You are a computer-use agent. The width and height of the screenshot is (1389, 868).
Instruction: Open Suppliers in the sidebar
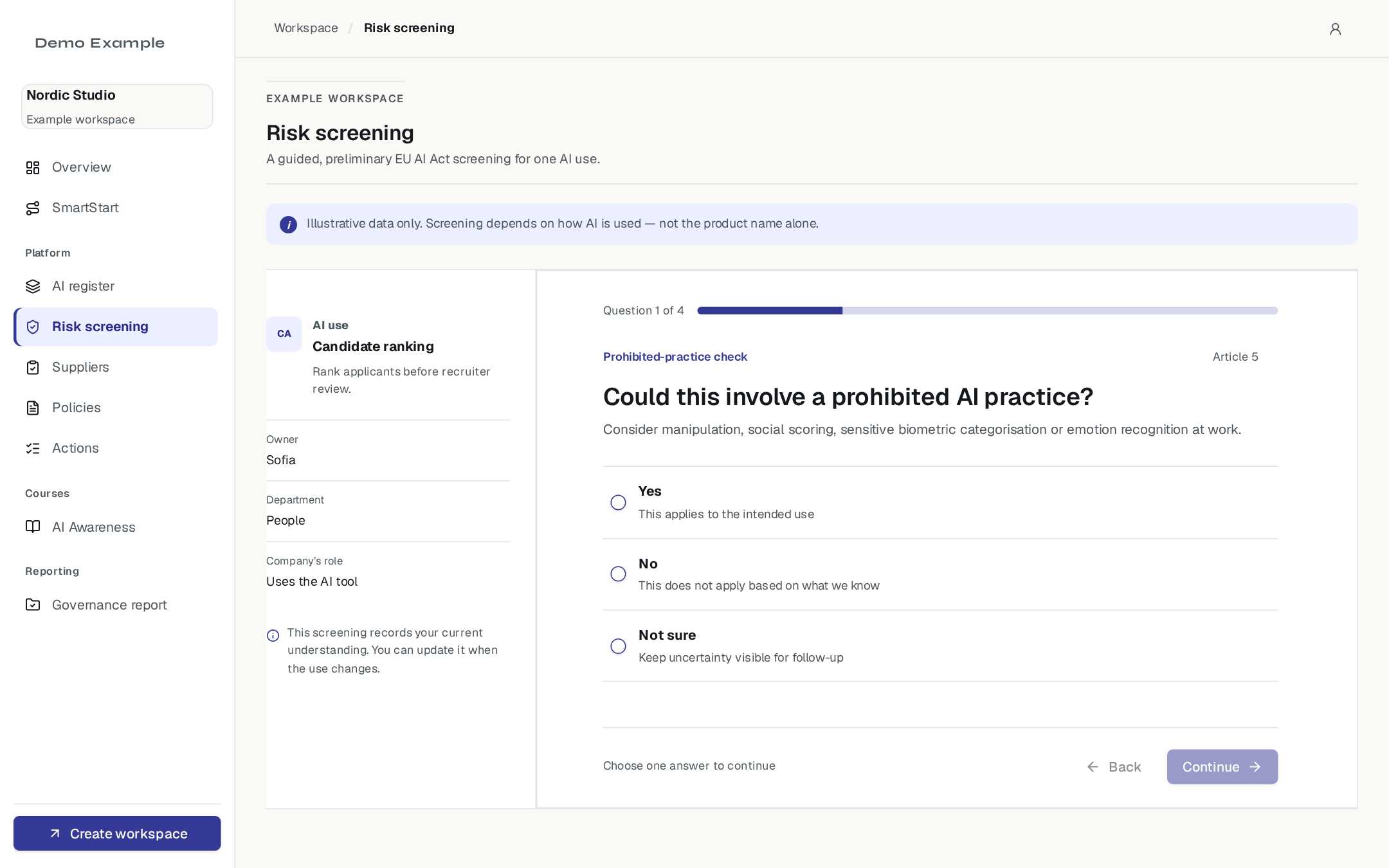(116, 367)
